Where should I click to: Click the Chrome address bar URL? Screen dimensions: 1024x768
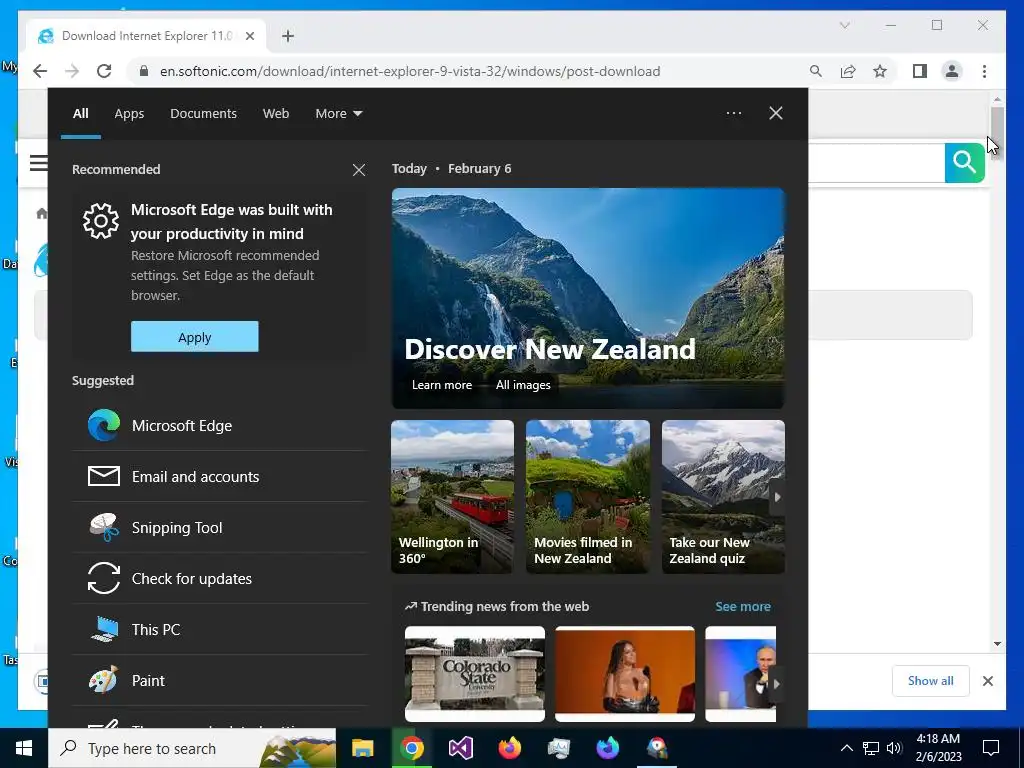[x=410, y=71]
